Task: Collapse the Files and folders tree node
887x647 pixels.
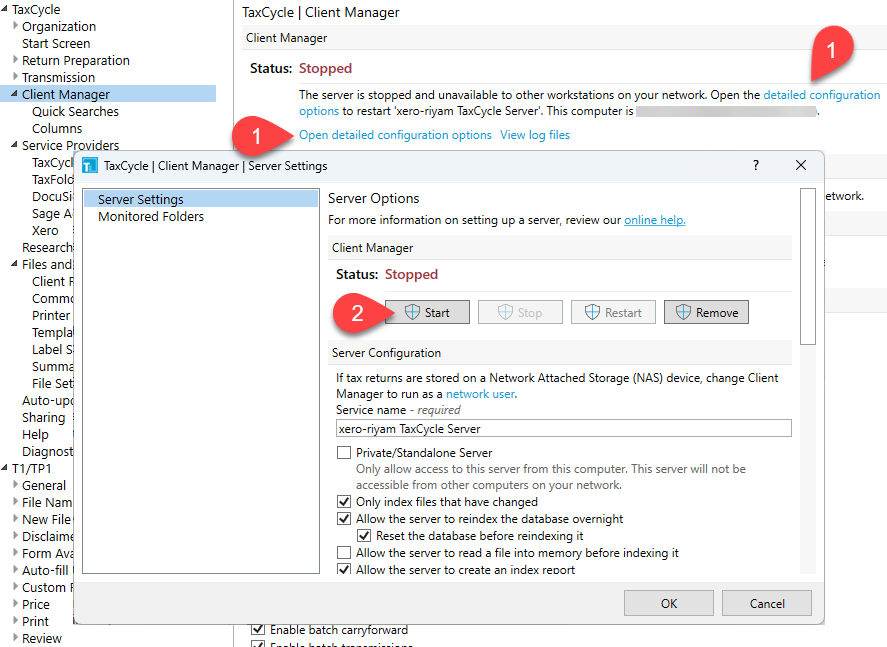Action: click(15, 264)
